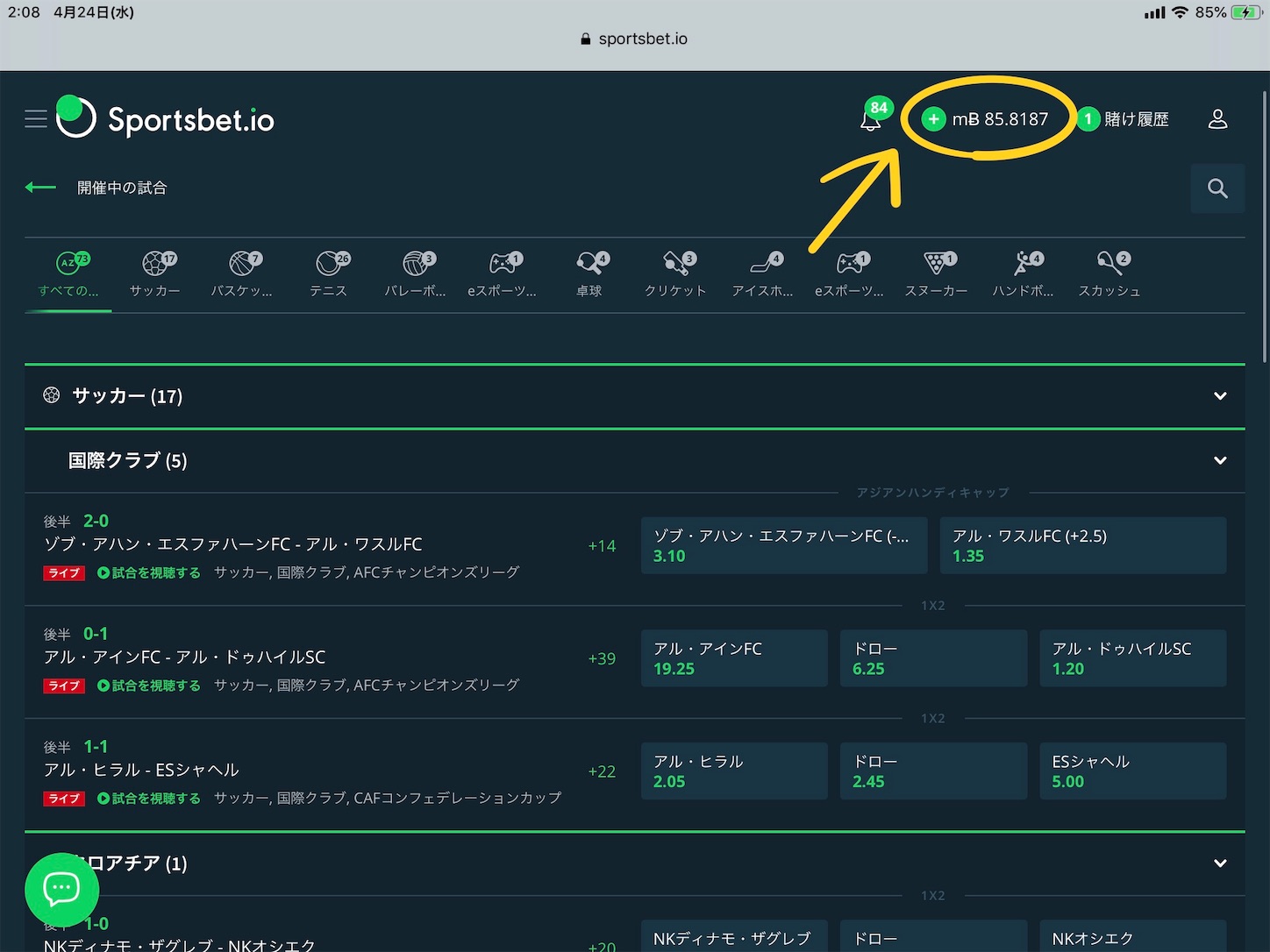Open the user account profile icon
The width and height of the screenshot is (1270, 952).
1217,119
